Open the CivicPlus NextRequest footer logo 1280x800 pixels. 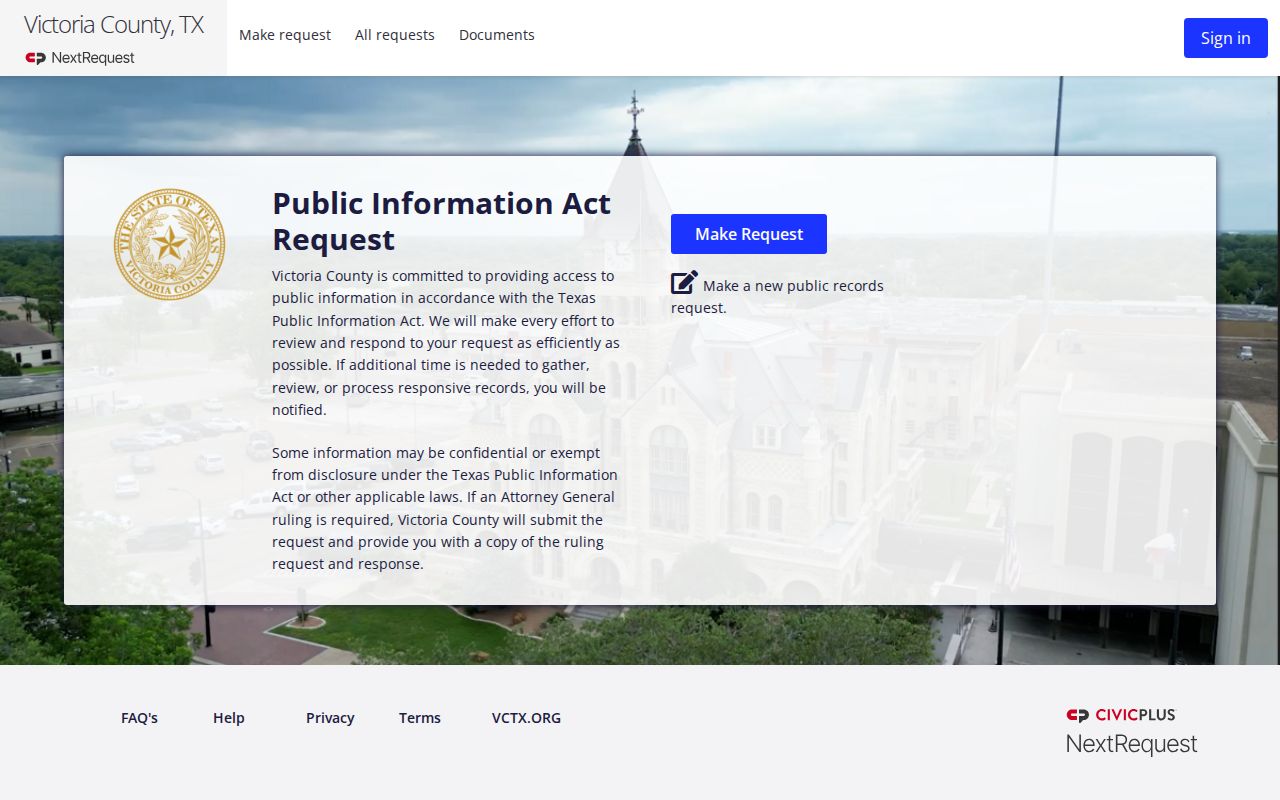coord(1131,731)
